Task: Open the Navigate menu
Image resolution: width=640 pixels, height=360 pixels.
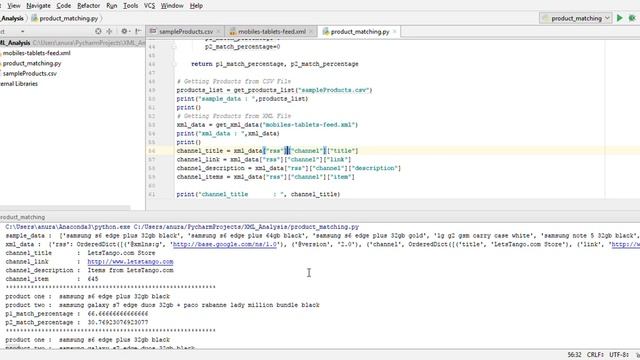Action: (x=38, y=6)
